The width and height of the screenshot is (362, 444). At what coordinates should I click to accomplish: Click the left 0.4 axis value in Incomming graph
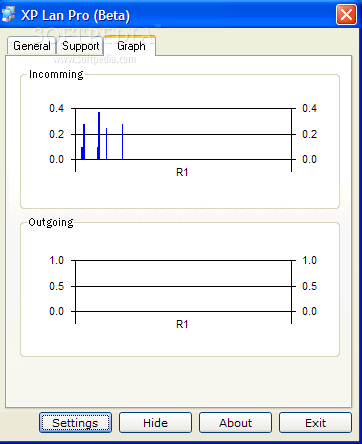coord(56,108)
